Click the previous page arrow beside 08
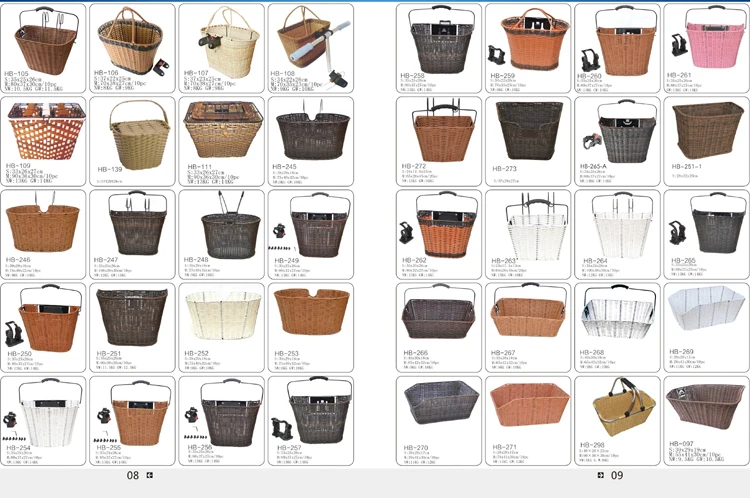Image resolution: width=750 pixels, height=498 pixels. tap(150, 475)
